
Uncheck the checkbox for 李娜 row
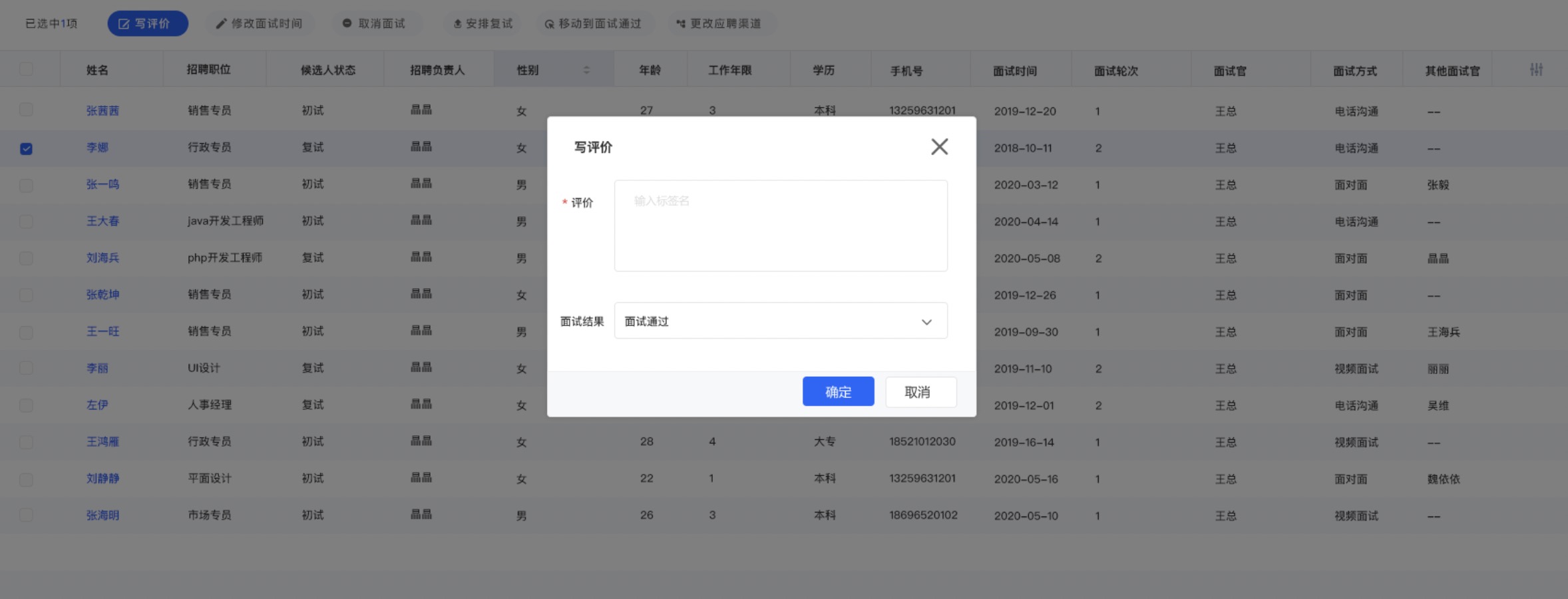26,148
